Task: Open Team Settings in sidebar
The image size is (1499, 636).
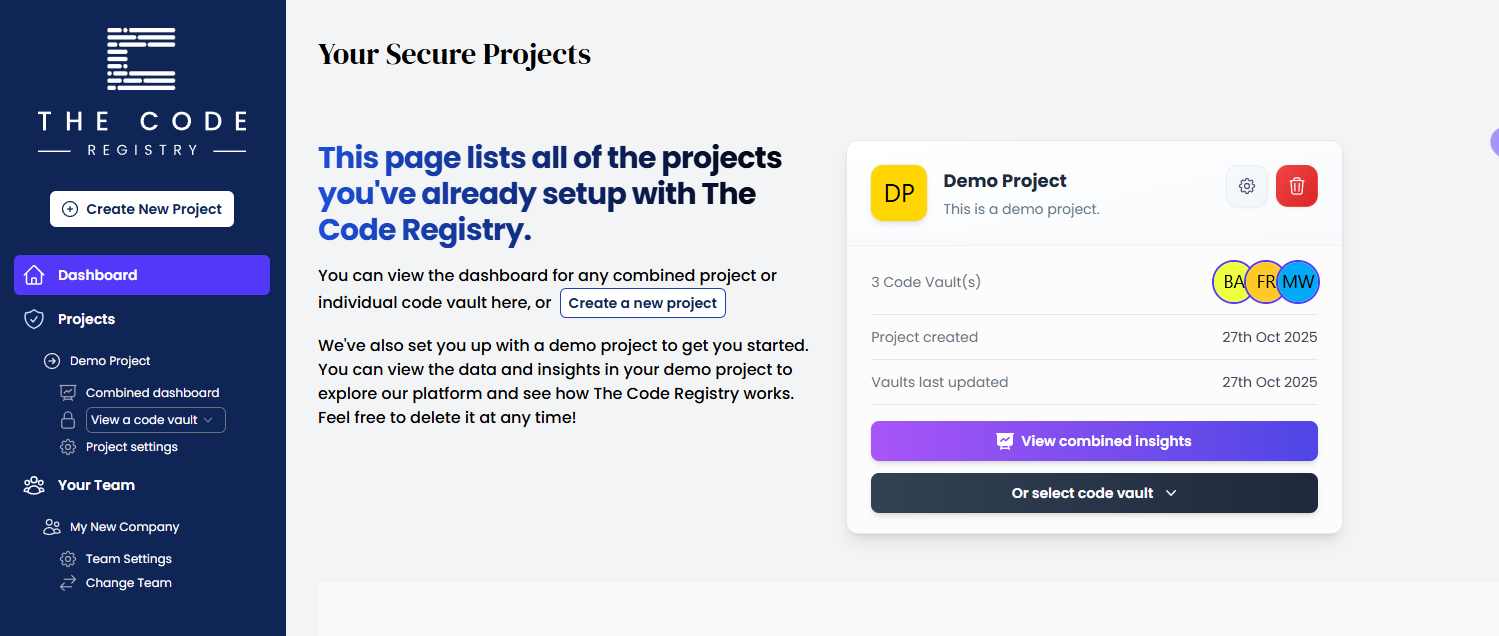Action: pos(128,559)
